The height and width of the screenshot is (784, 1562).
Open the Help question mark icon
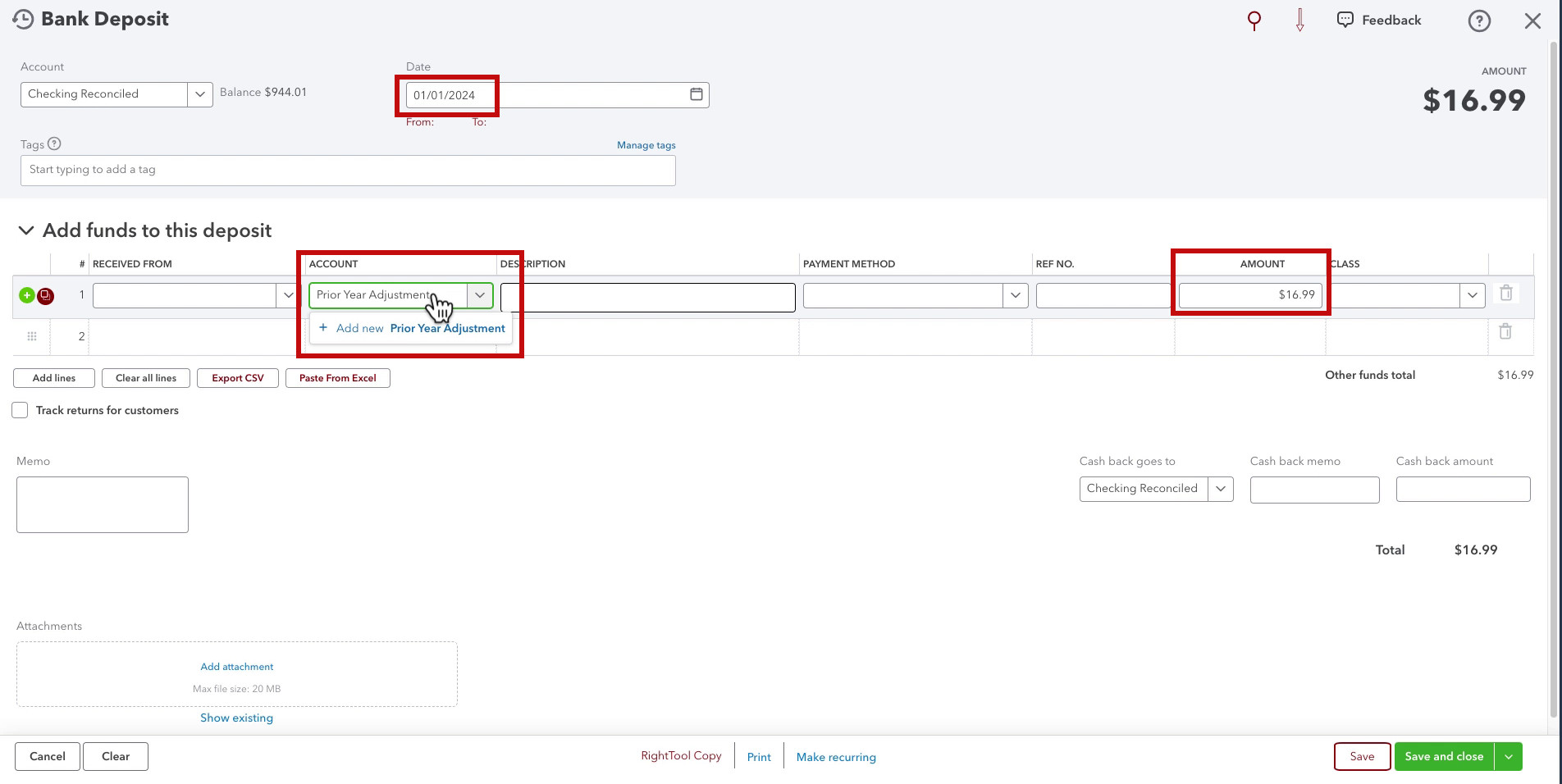[x=1479, y=21]
